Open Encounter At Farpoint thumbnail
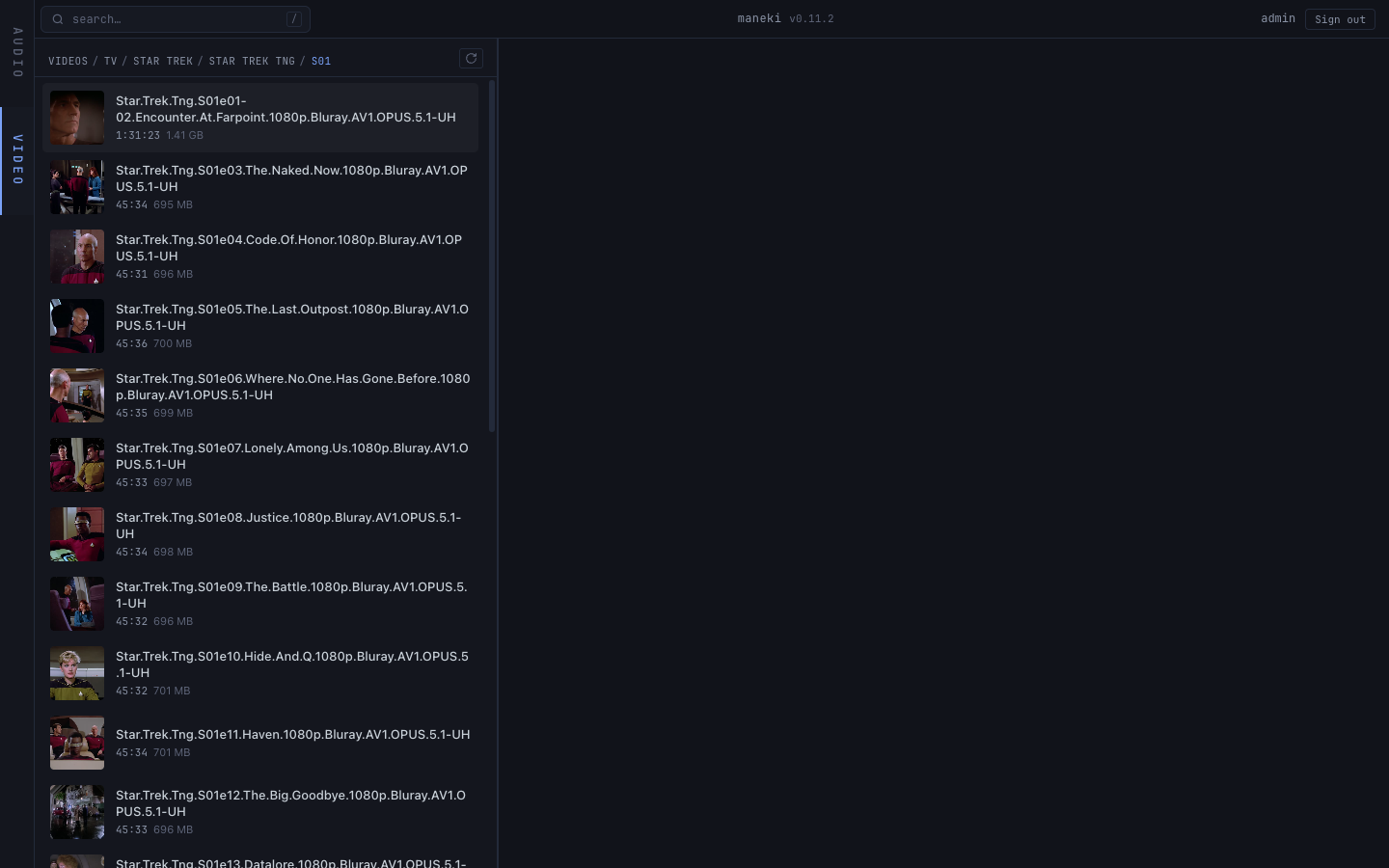Image resolution: width=1389 pixels, height=868 pixels. (77, 118)
